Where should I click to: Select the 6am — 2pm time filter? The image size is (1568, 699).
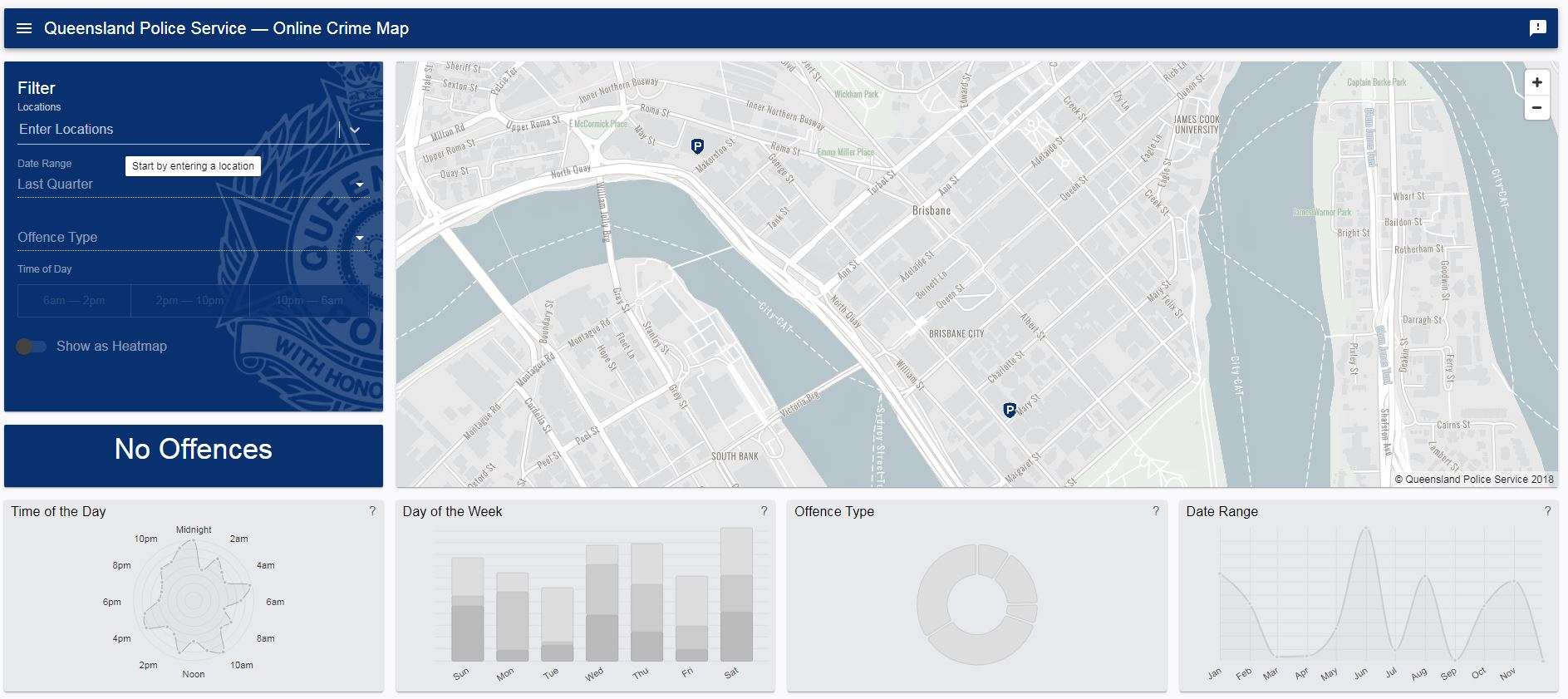[x=74, y=300]
